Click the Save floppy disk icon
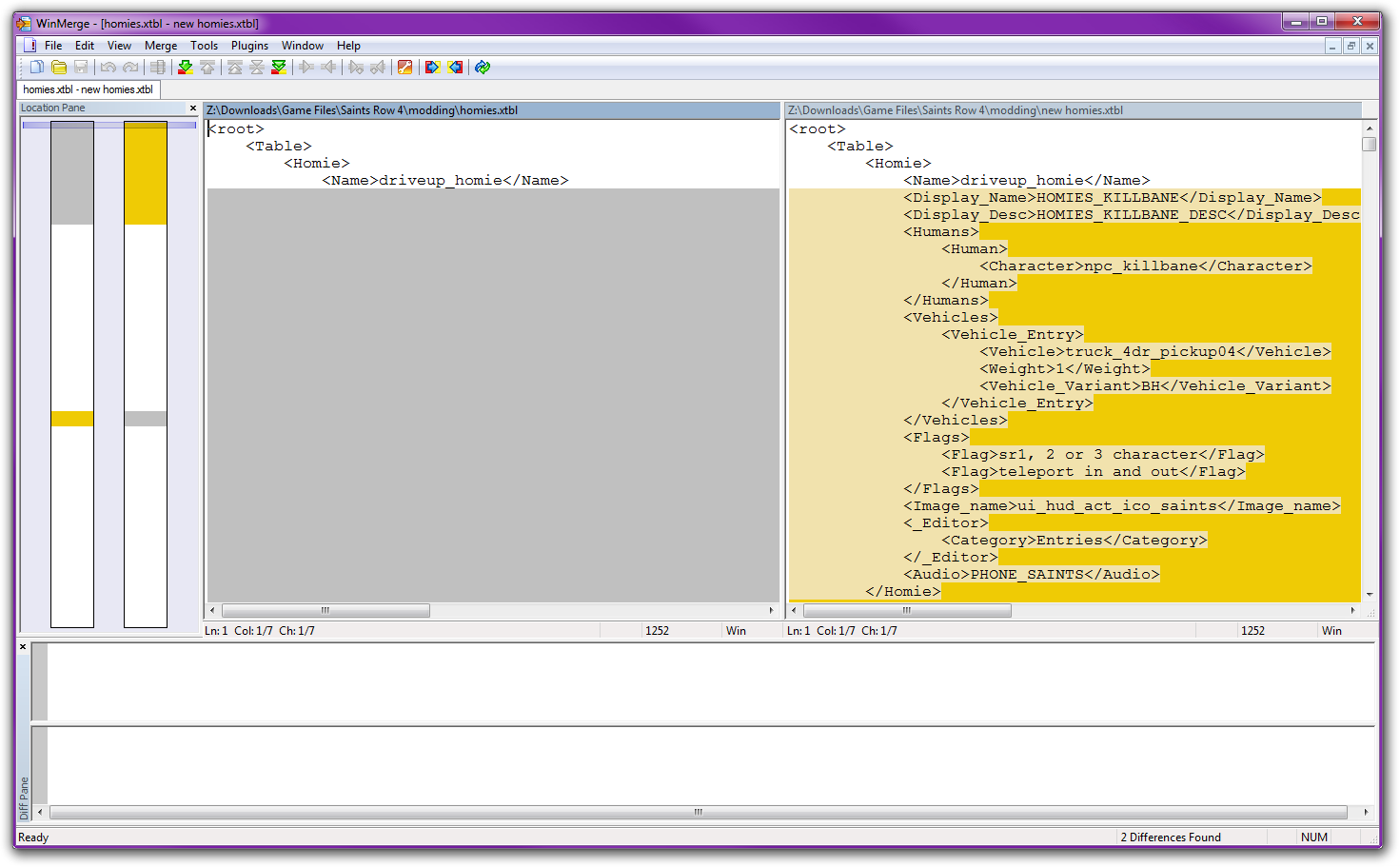The width and height of the screenshot is (1400, 867). coord(81,67)
